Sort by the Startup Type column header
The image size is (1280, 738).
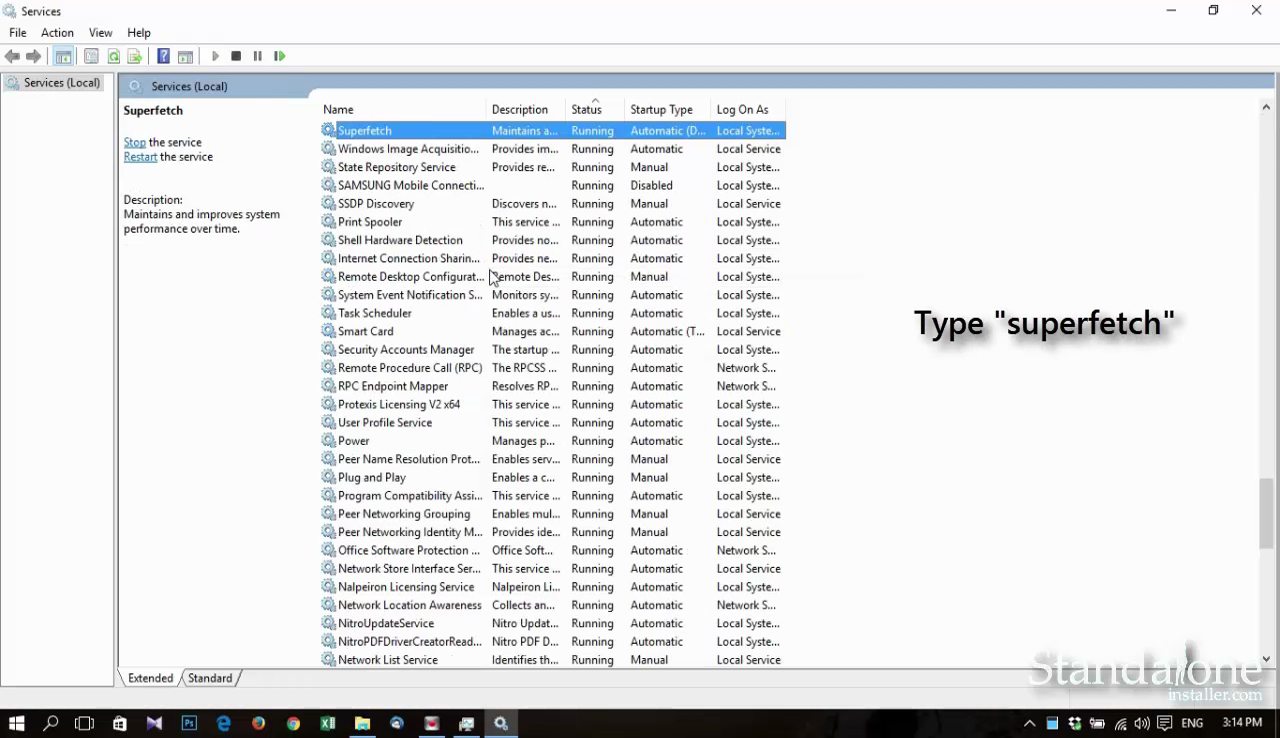[669, 110]
